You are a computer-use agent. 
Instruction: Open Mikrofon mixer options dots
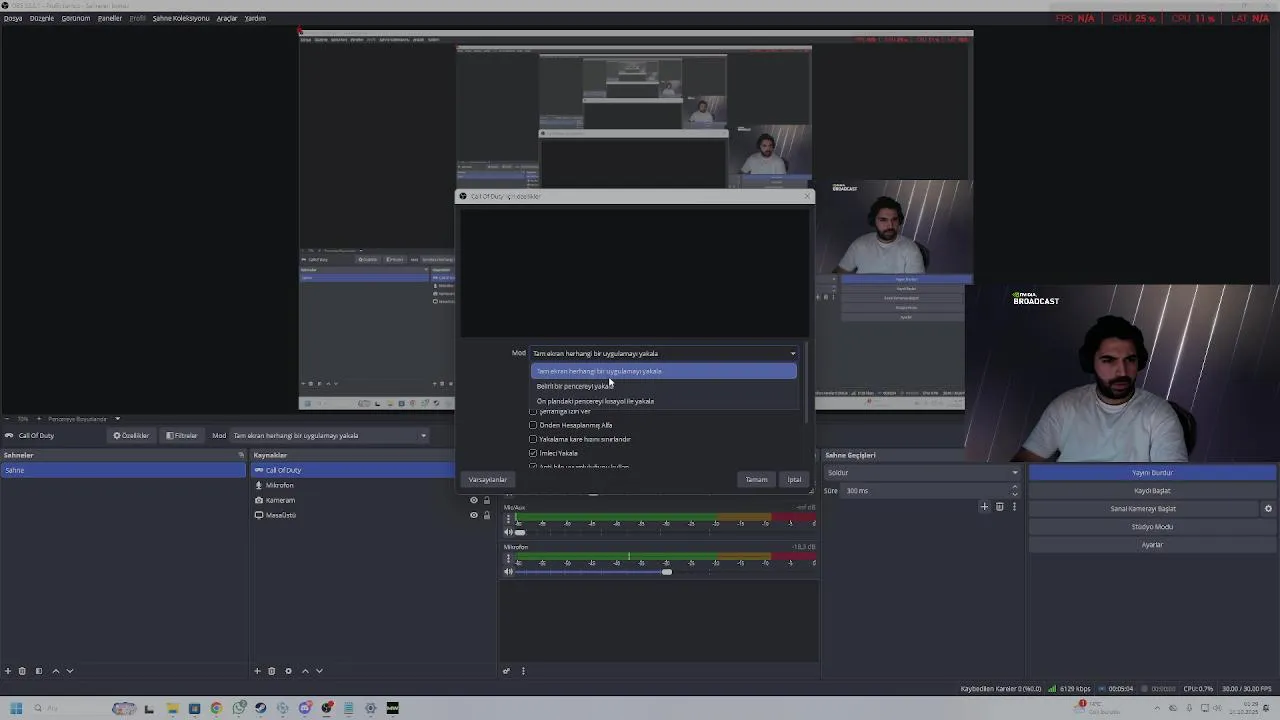click(508, 558)
